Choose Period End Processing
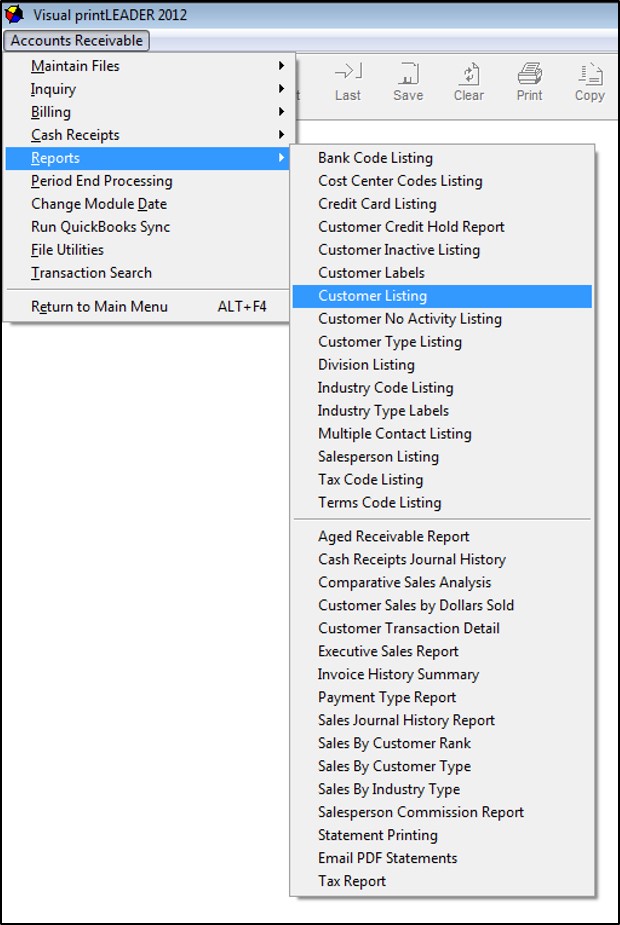 [x=147, y=181]
